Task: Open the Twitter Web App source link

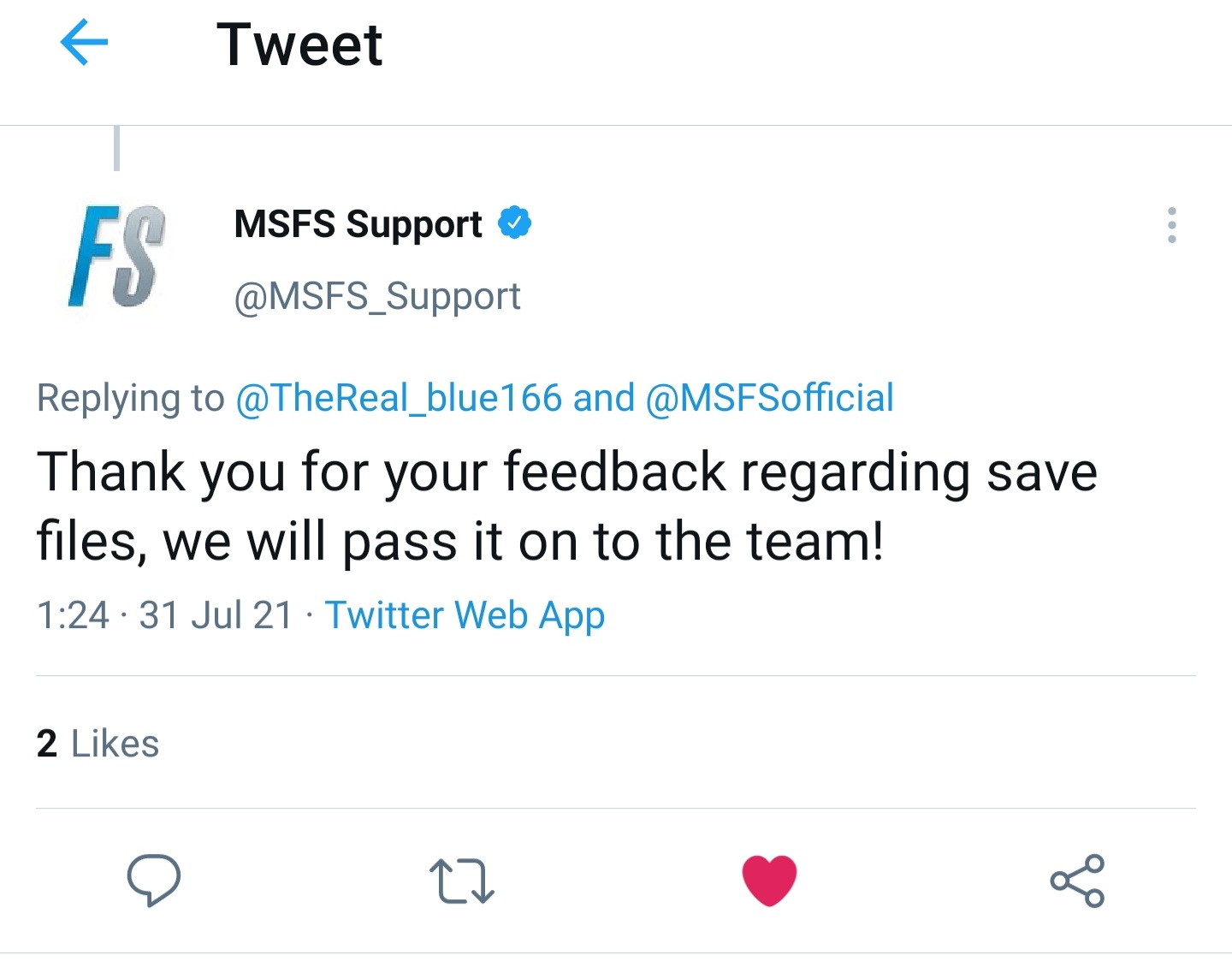Action: 465,615
